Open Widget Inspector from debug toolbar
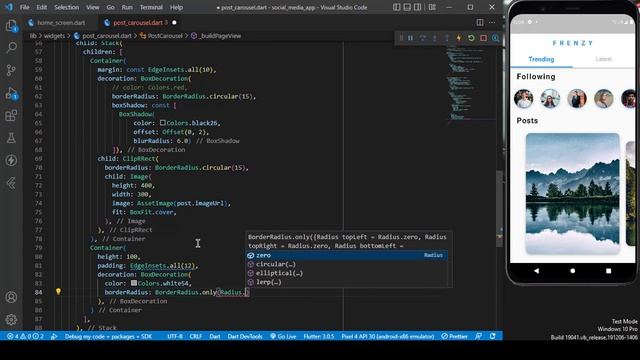This screenshot has width=640, height=360. [x=495, y=38]
